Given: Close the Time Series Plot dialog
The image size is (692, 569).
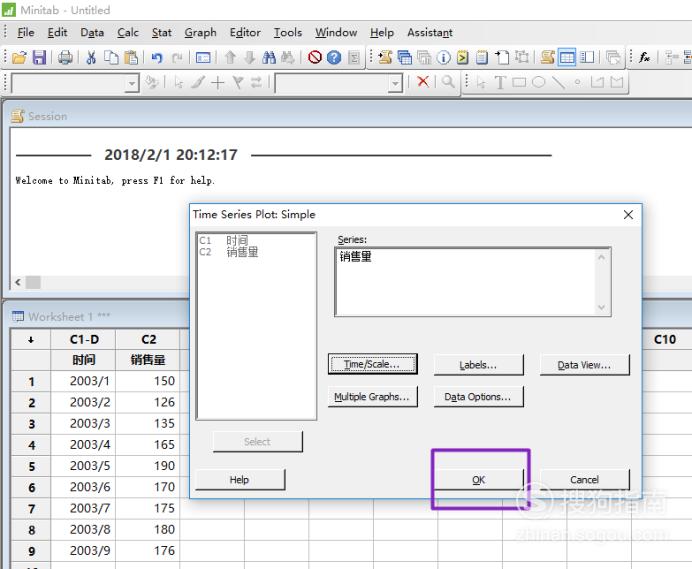Looking at the screenshot, I should click(628, 215).
